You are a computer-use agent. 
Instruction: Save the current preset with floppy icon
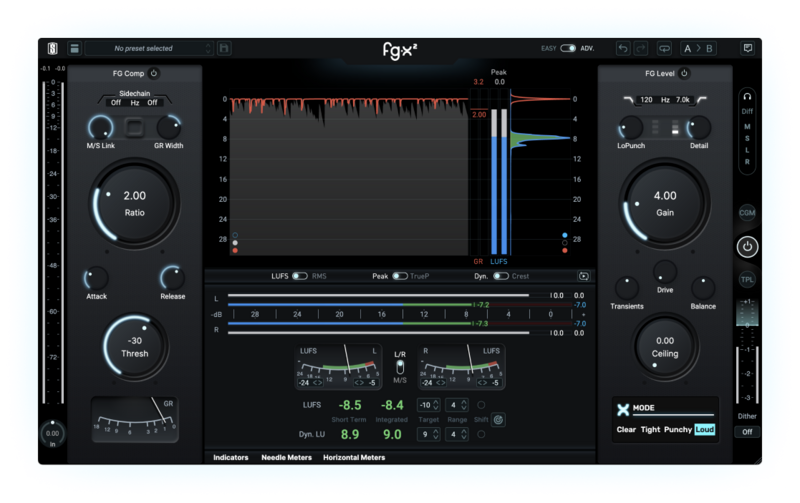point(224,48)
